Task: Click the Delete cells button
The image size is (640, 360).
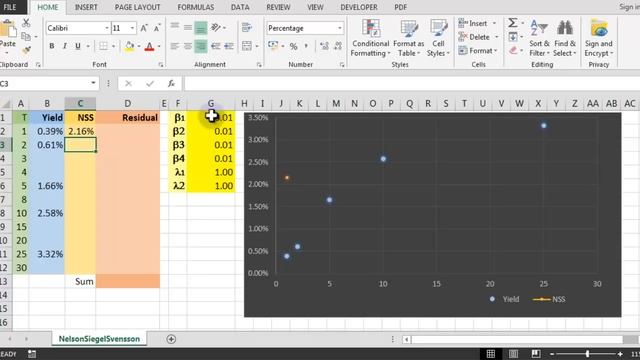Action: [478, 37]
